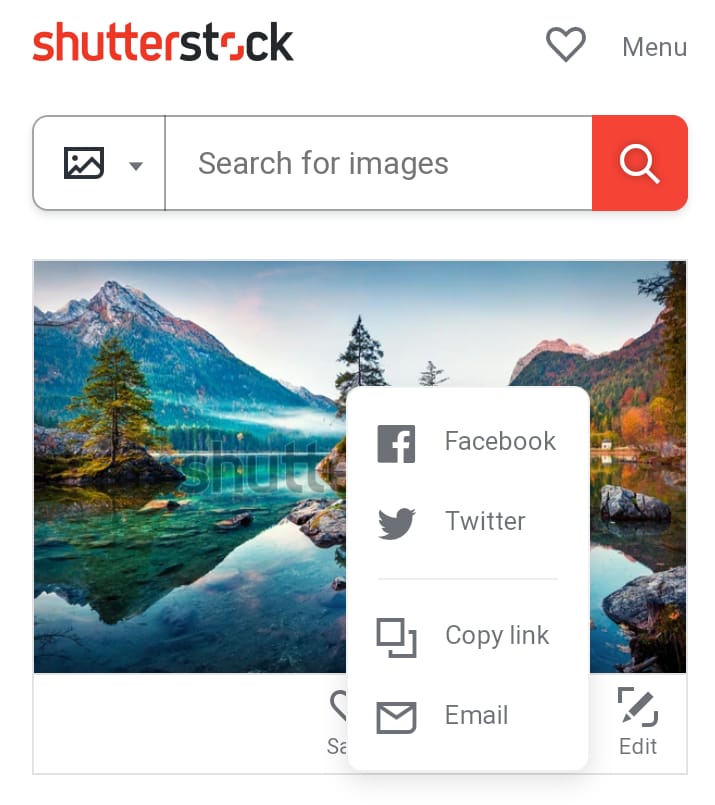Open the Menu in the header
The image size is (715, 805).
[x=654, y=47]
